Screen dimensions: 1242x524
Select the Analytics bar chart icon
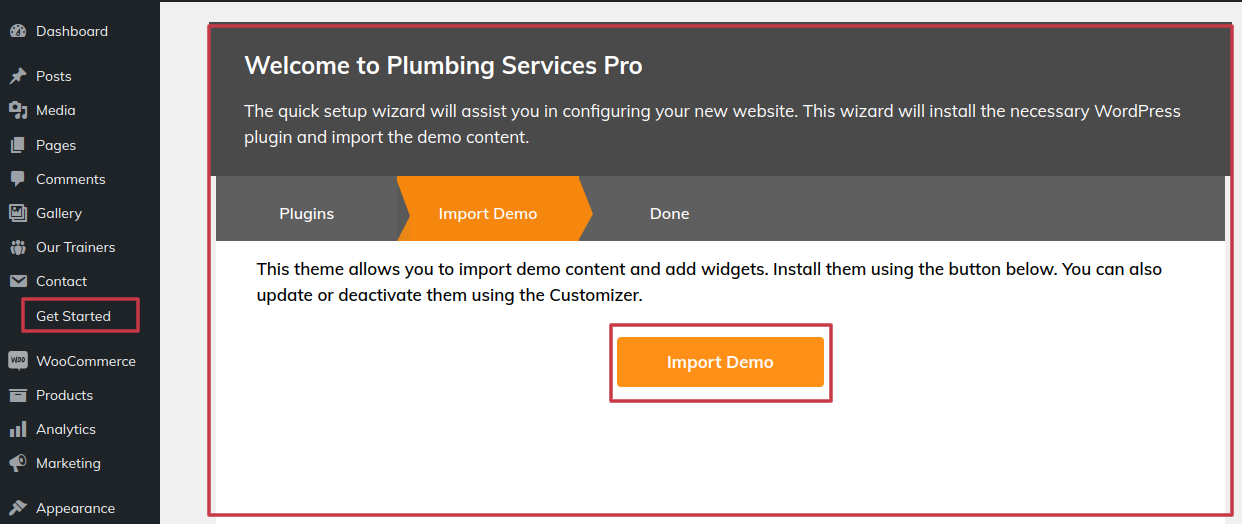[17, 429]
